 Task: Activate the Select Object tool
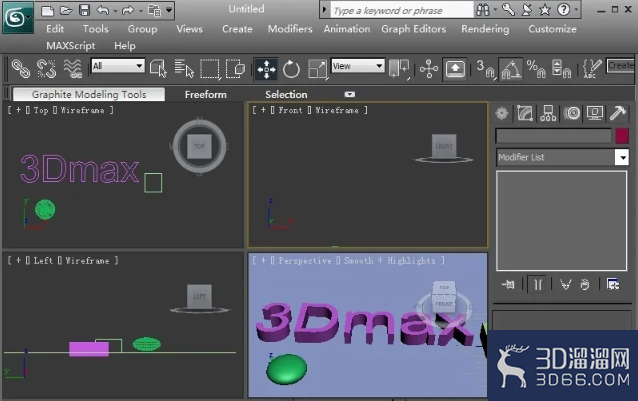click(158, 68)
